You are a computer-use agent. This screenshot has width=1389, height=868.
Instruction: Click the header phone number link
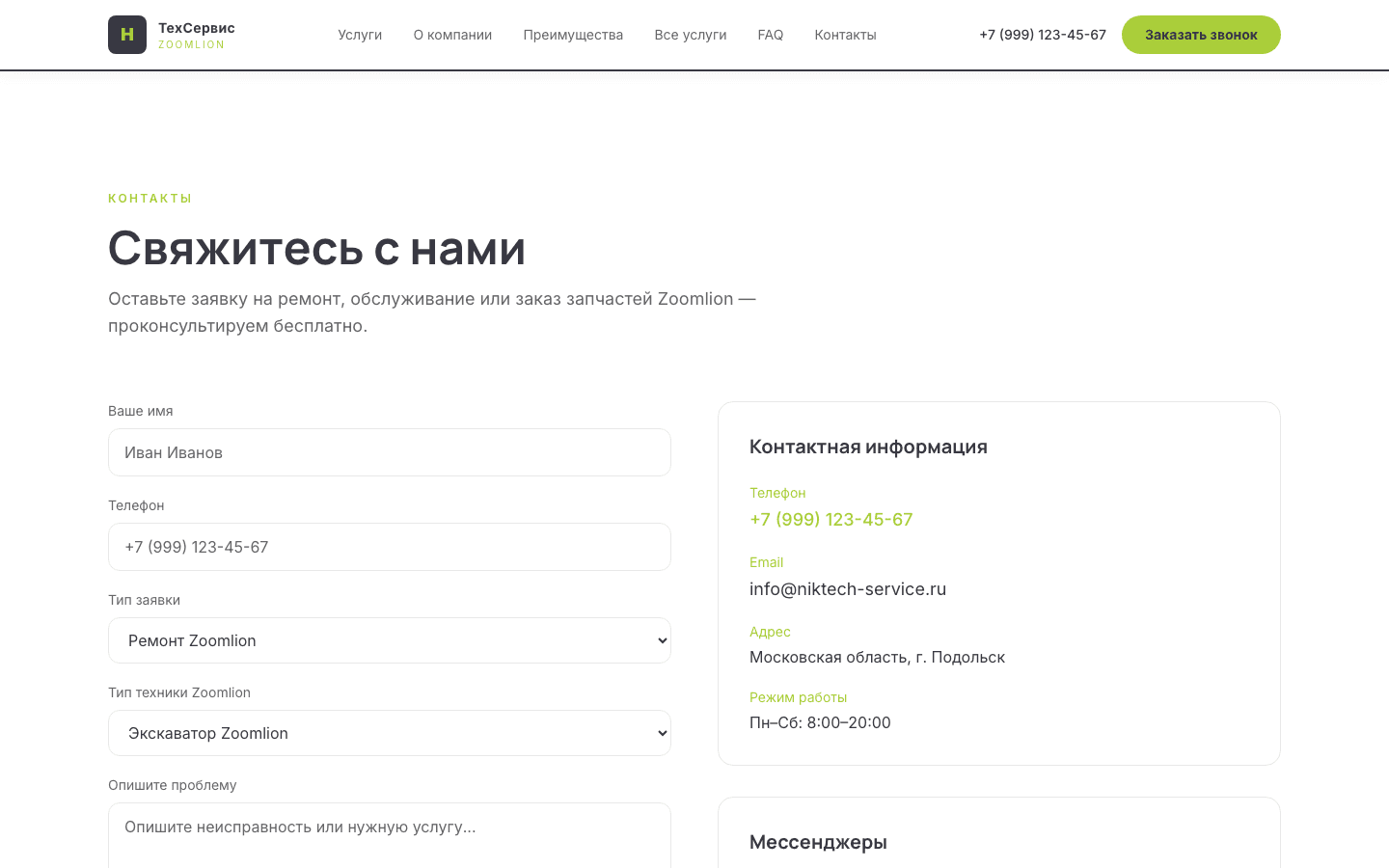pos(1043,35)
